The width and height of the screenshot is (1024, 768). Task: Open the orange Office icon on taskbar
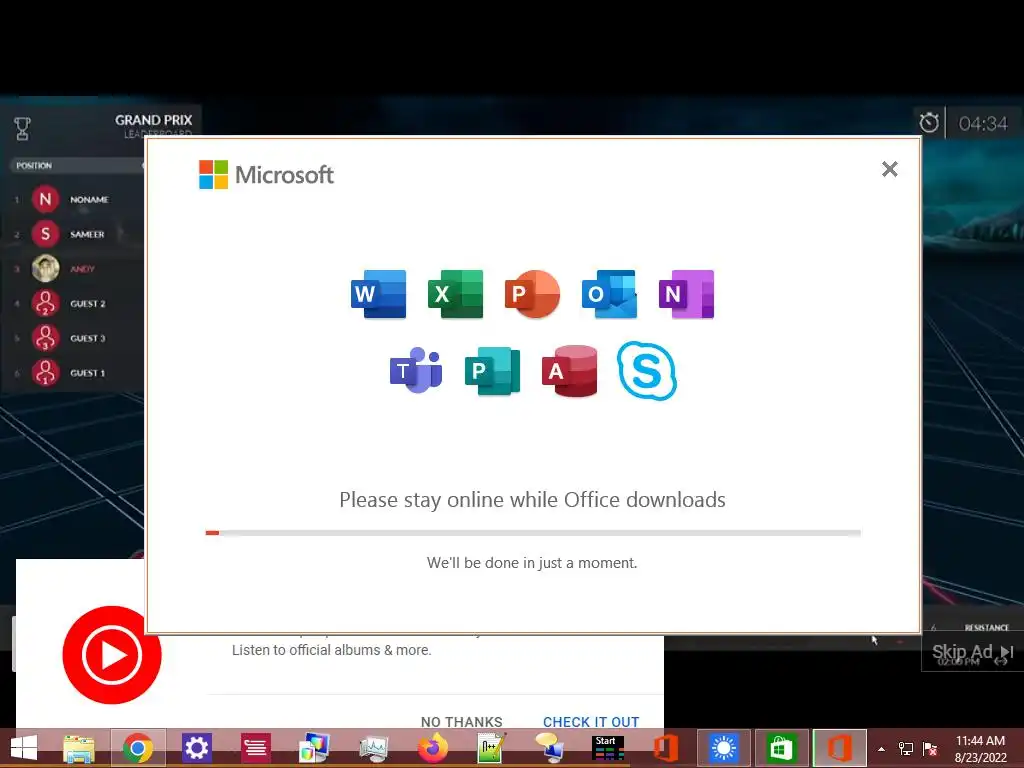click(666, 748)
